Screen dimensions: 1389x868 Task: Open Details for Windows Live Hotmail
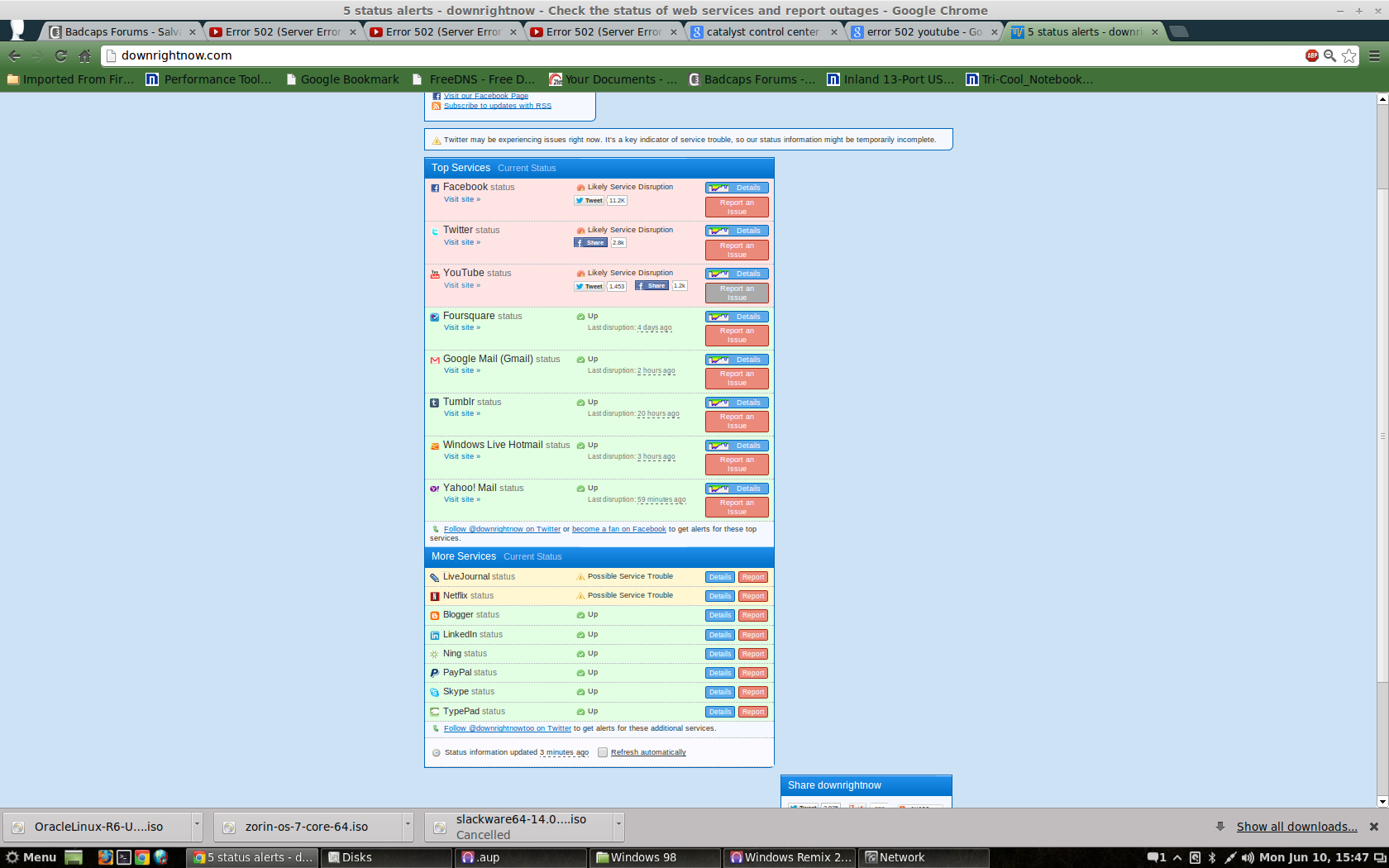(737, 446)
